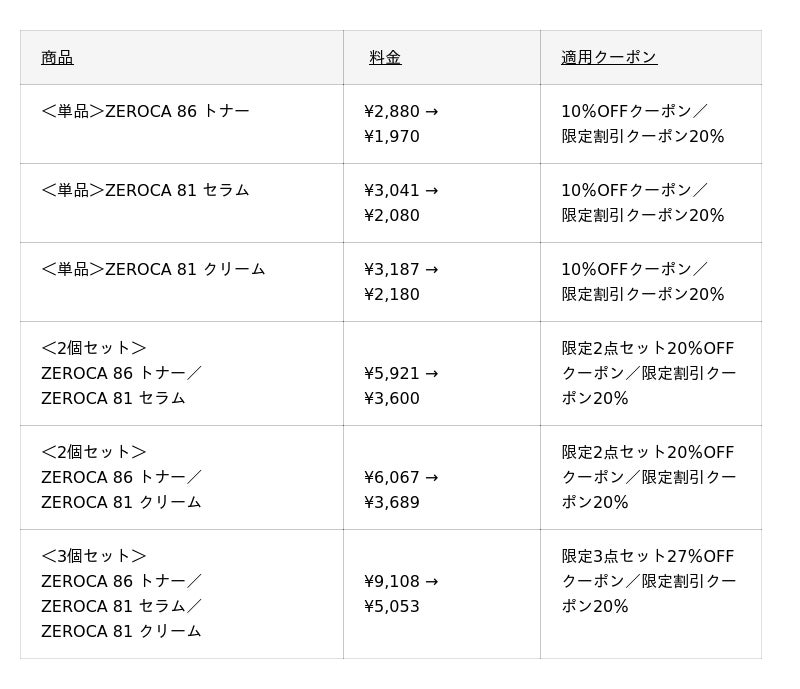Select the single-item ZEROCA 81 セラム name
Viewport: 800px width, 689px height.
(x=145, y=190)
